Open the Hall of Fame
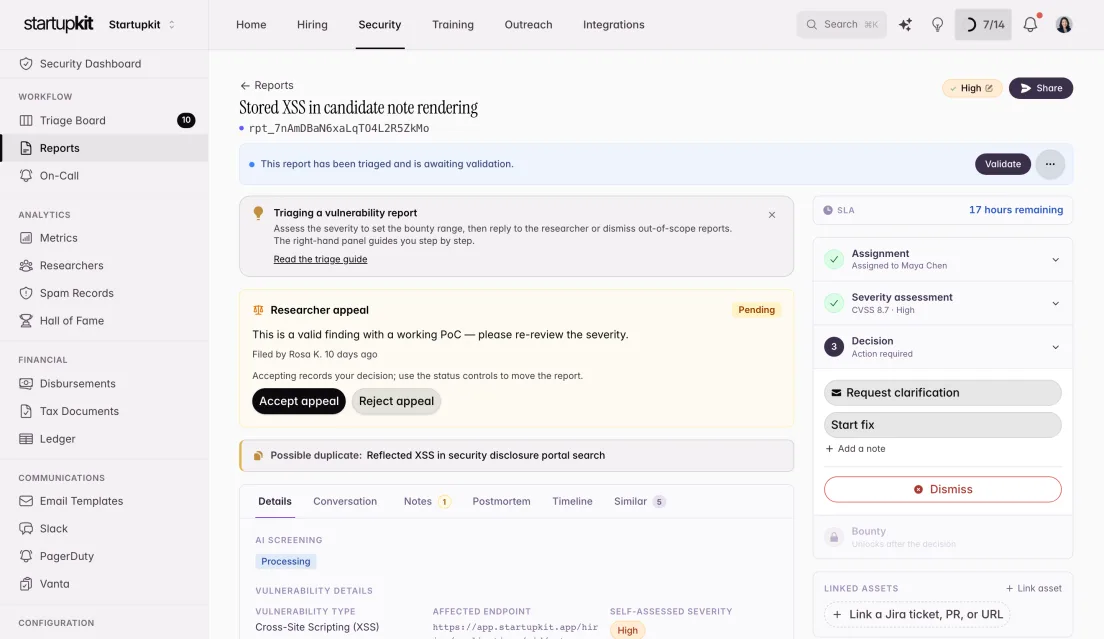This screenshot has height=639, width=1104. click(104, 320)
